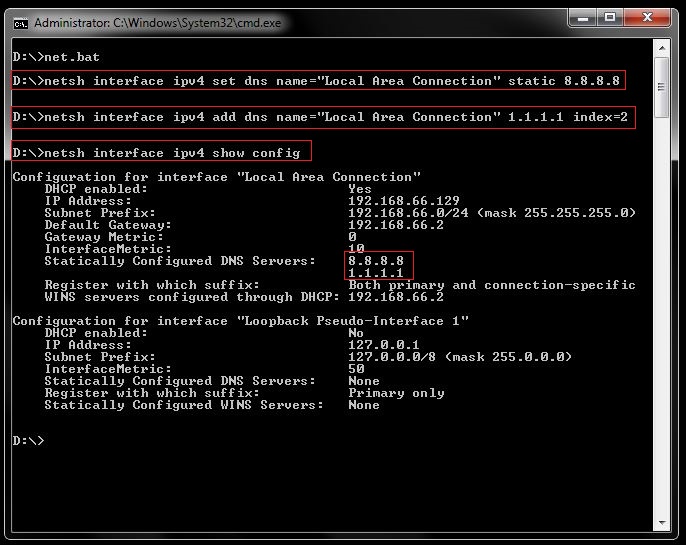Click the DHCP enabled value 'Yes'

click(x=360, y=189)
